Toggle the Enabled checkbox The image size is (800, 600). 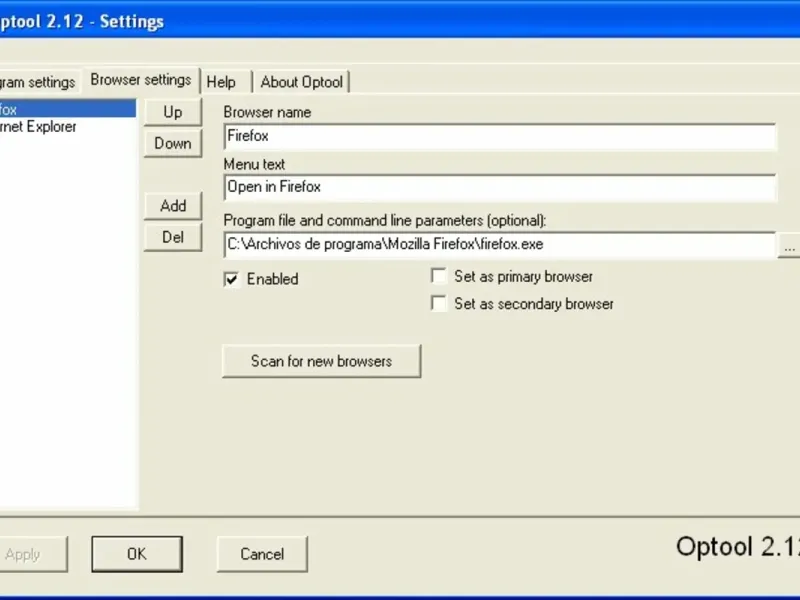[x=232, y=280]
